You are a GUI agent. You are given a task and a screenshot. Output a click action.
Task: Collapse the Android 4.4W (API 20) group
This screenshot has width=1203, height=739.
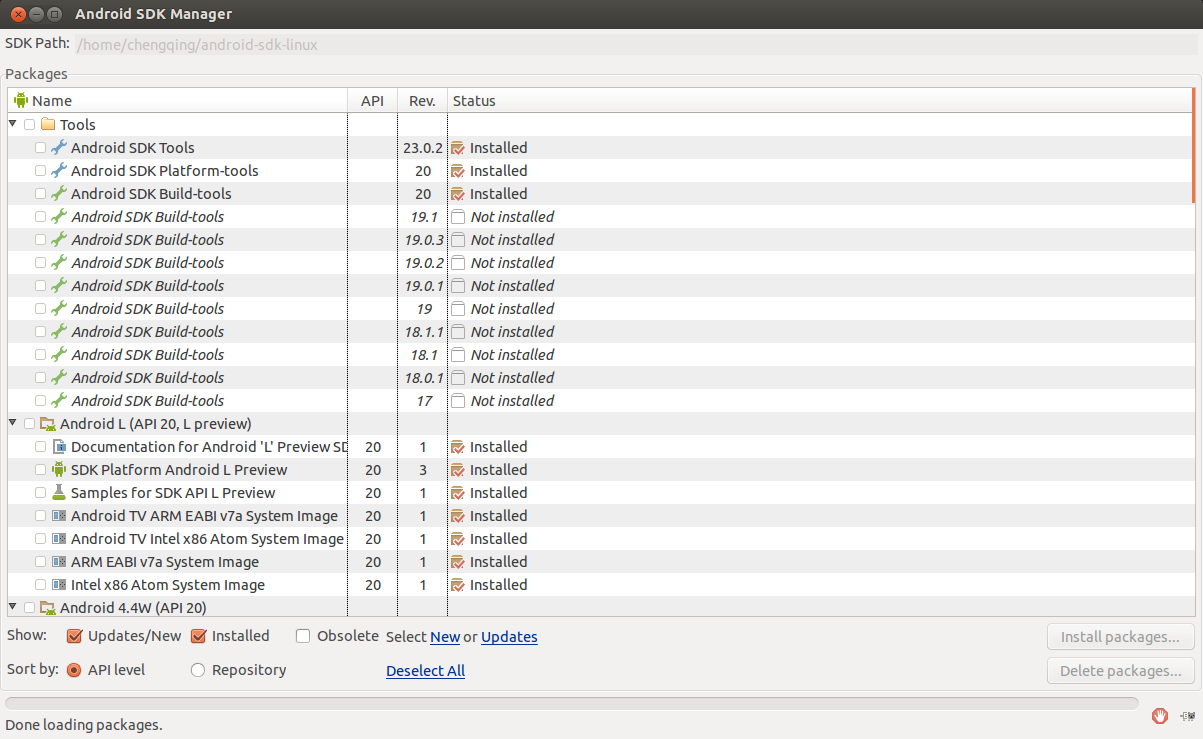[13, 606]
